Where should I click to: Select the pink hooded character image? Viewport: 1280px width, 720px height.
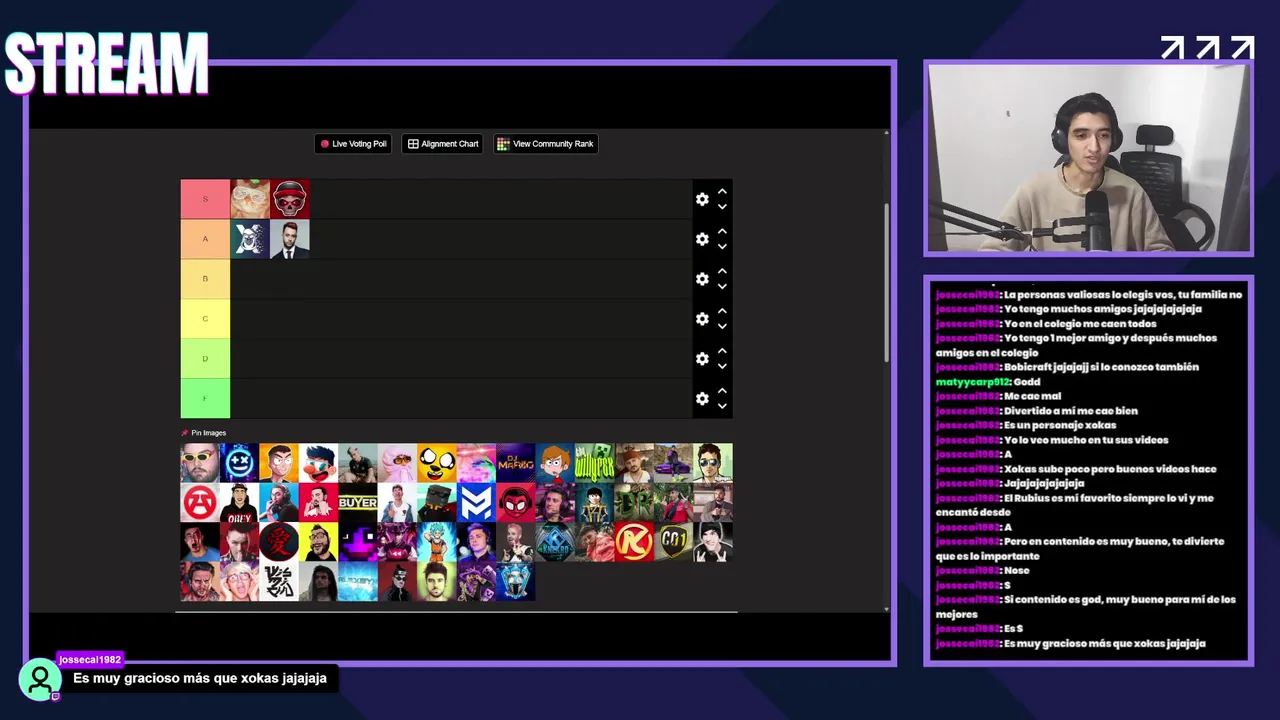click(x=397, y=463)
